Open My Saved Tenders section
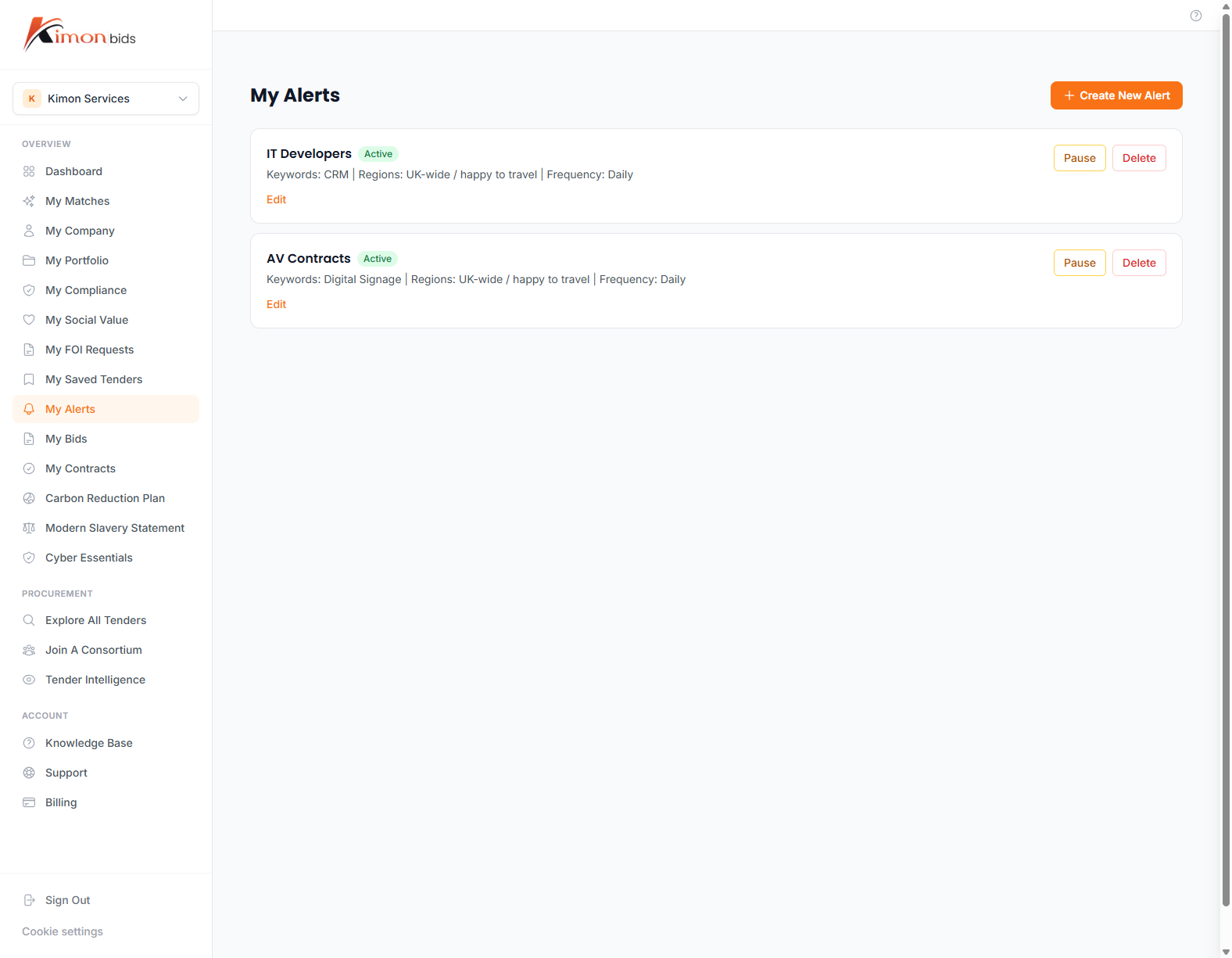Screen dimensions: 1232x958 [106, 379]
